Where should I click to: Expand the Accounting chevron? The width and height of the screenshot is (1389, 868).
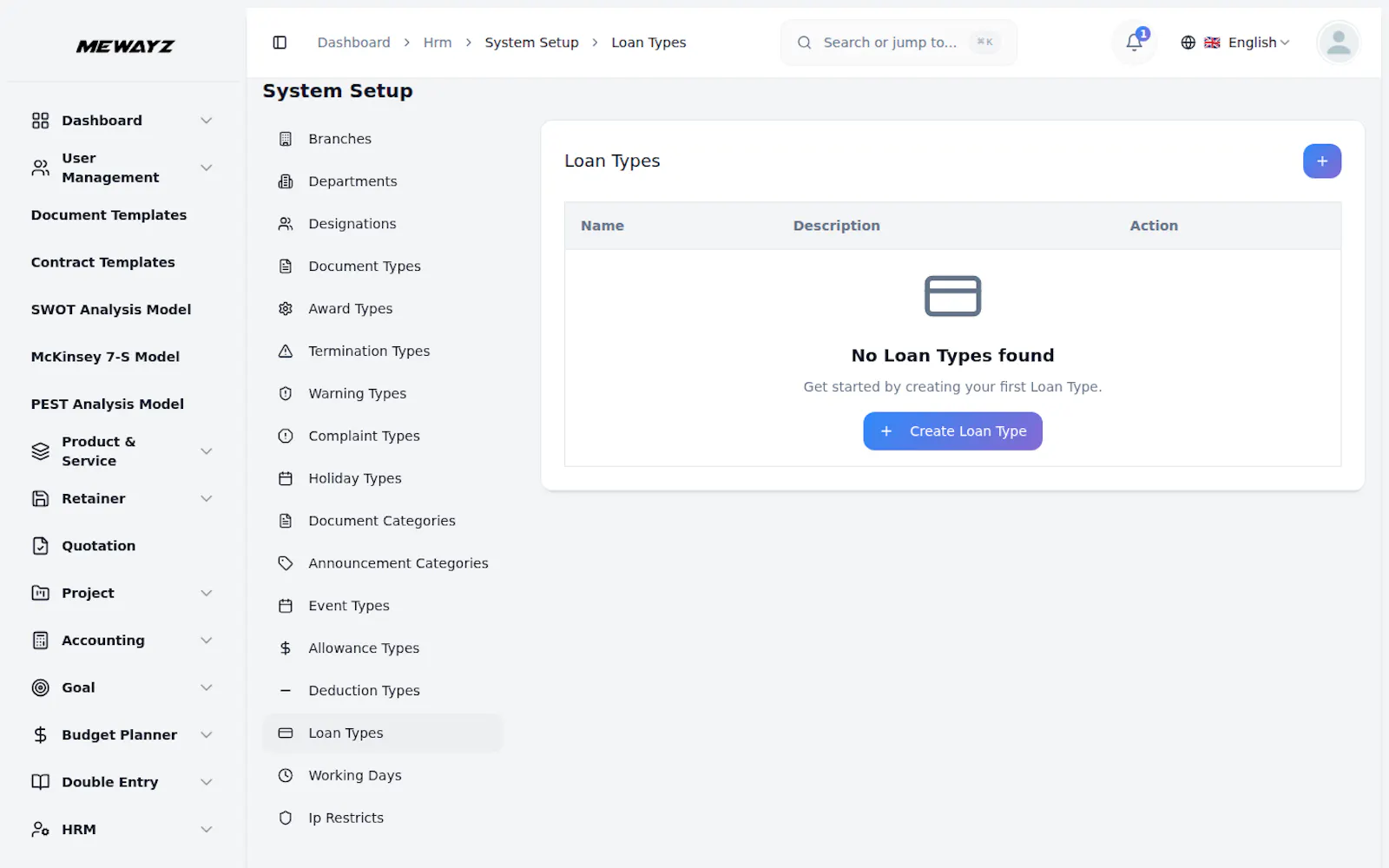pos(207,641)
